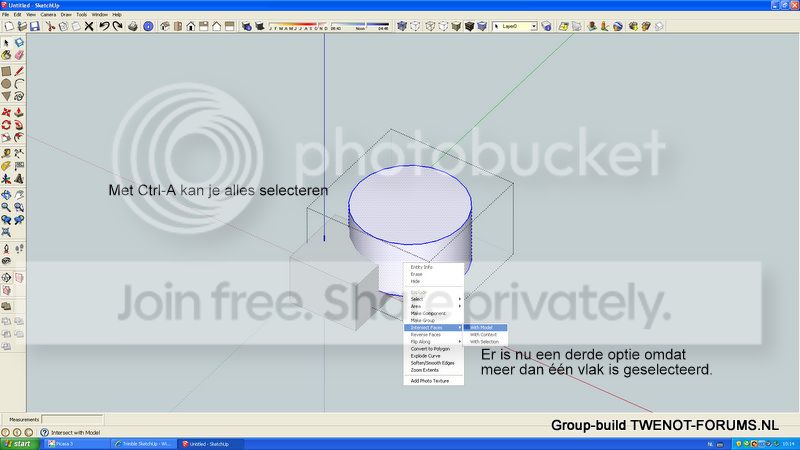Choose Add Photo Texture option

click(434, 381)
